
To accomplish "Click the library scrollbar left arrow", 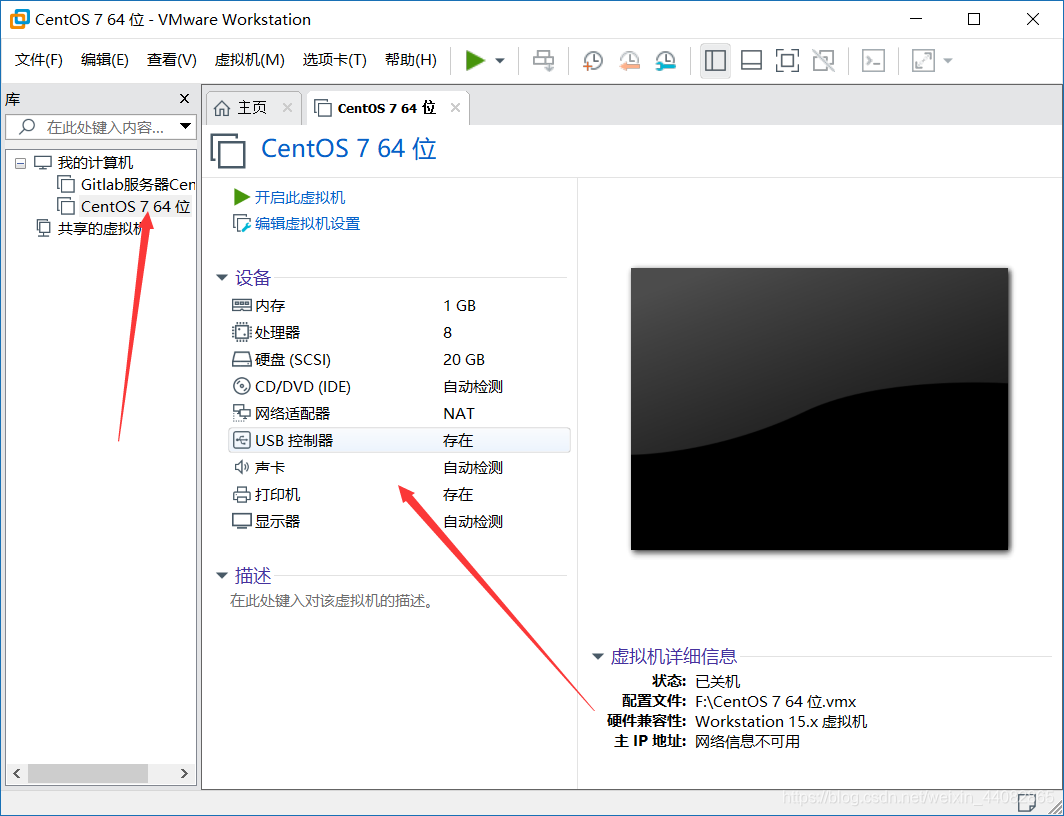I will tap(17, 773).
